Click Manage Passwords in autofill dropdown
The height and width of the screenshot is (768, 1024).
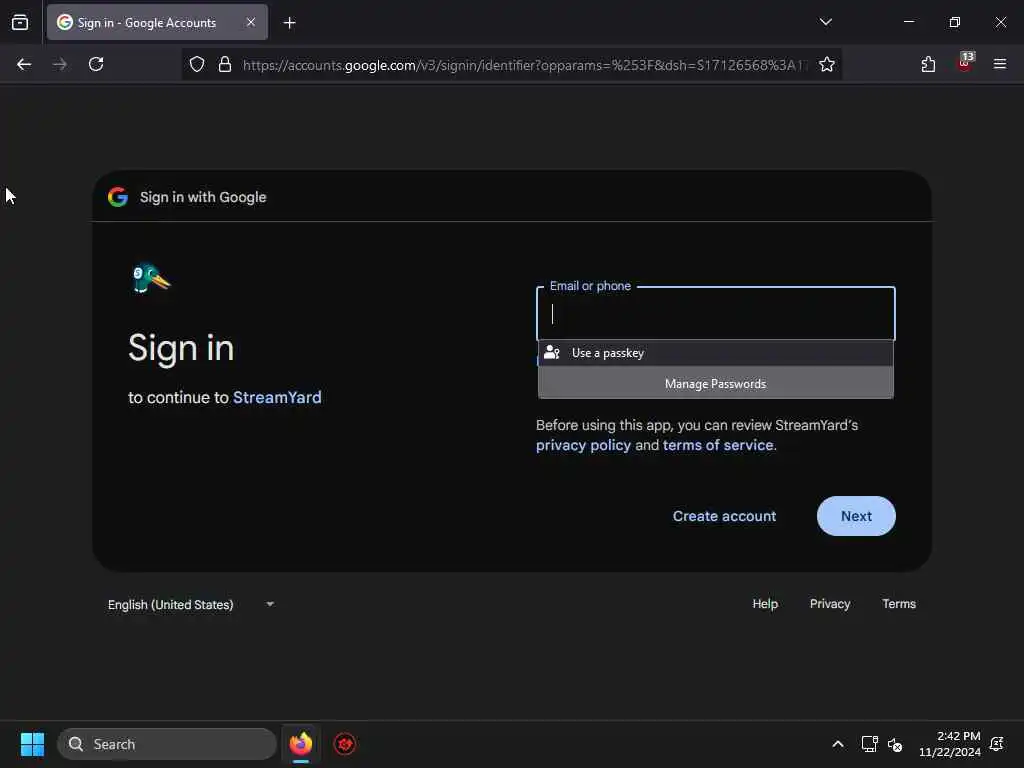(x=716, y=383)
